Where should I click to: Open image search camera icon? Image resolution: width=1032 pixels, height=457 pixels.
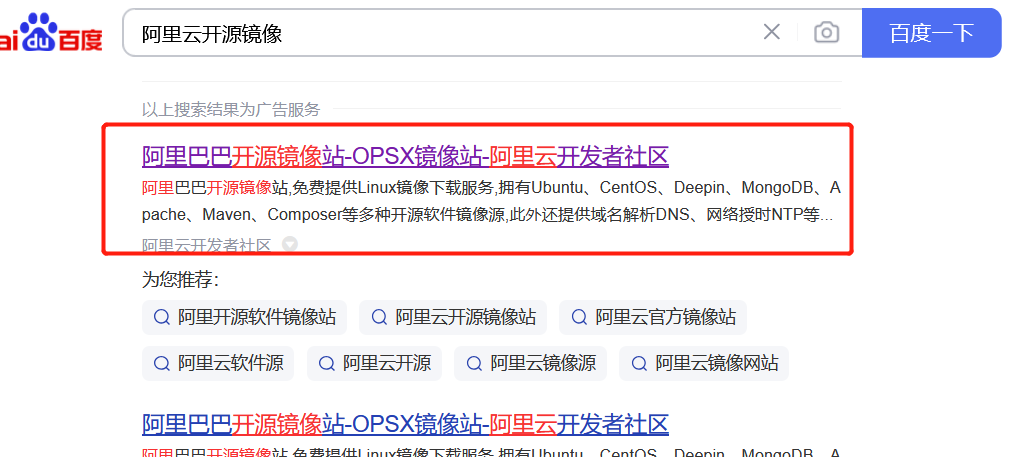[826, 32]
